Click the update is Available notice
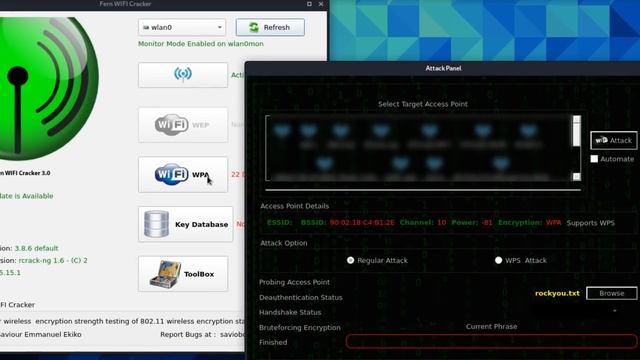The height and width of the screenshot is (360, 640). pos(27,196)
